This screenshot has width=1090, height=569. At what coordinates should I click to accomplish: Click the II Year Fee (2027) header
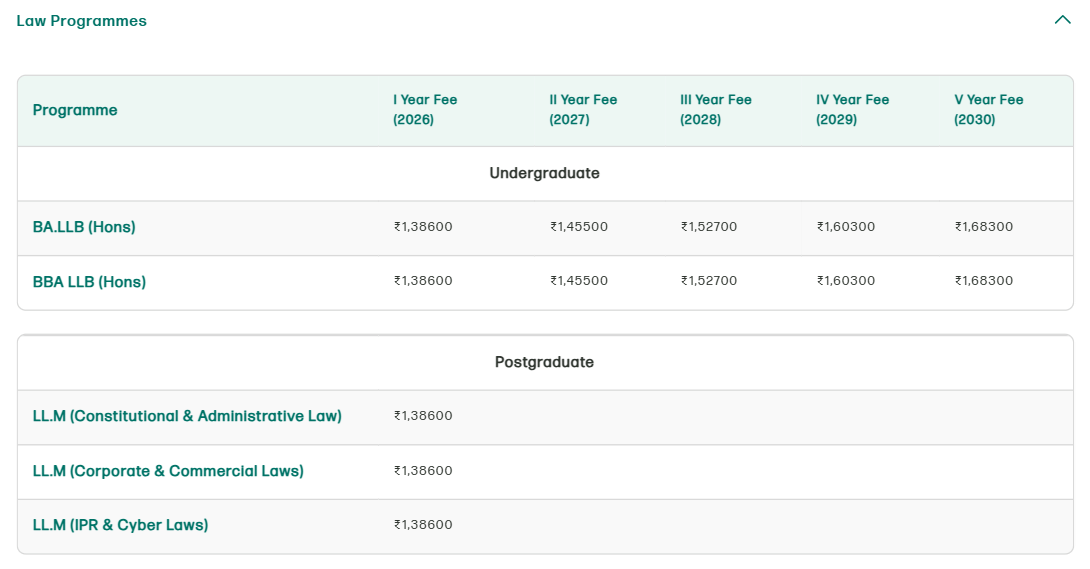(x=583, y=109)
